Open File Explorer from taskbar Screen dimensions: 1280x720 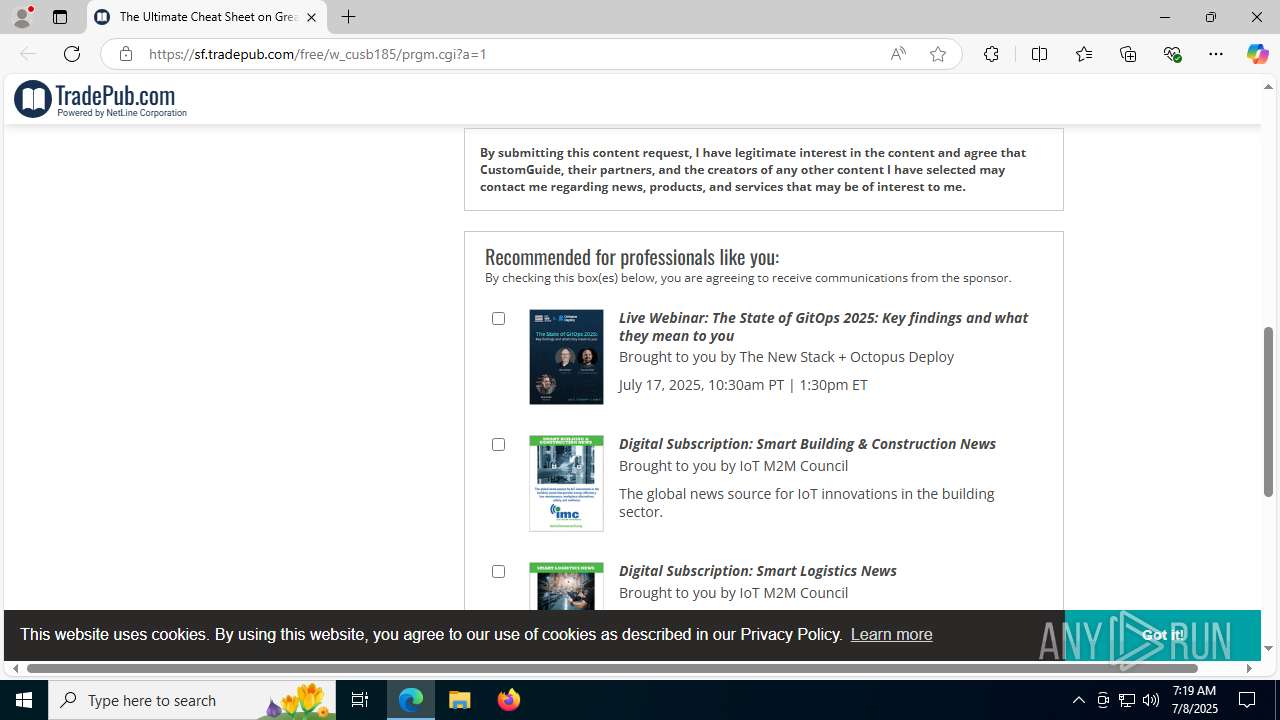coord(460,700)
